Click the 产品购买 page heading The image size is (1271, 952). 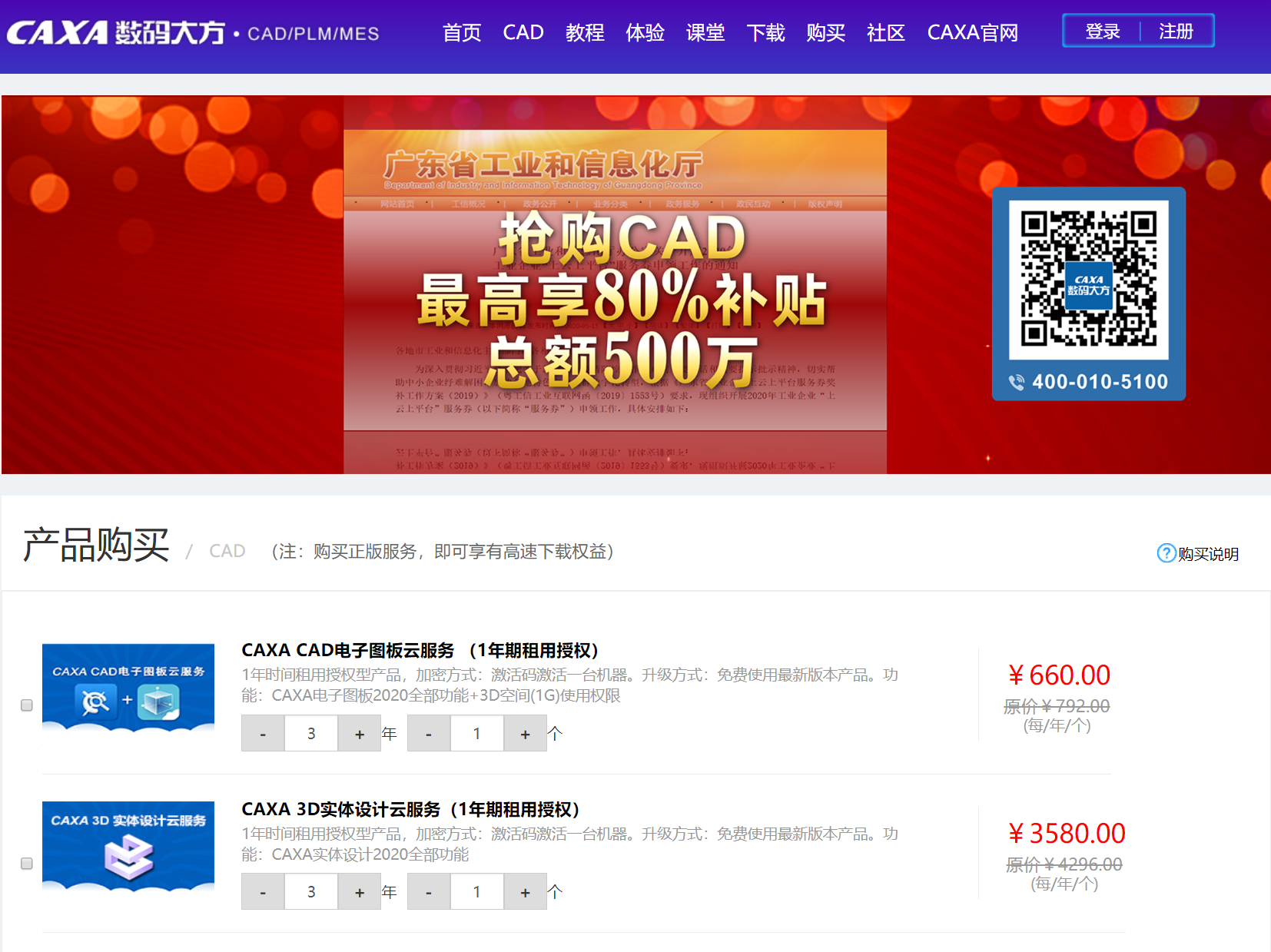coord(96,545)
